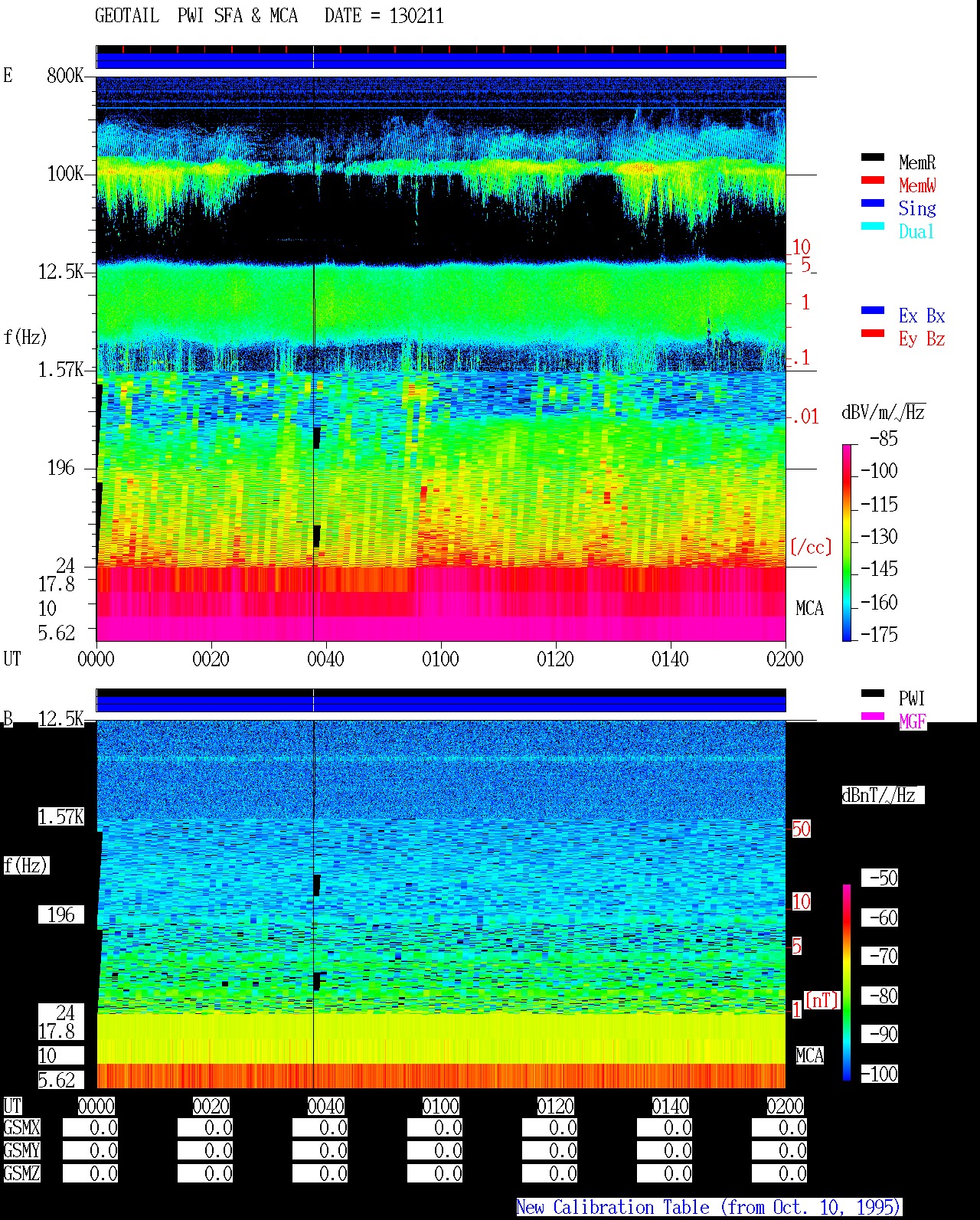Screen dimensions: 980x1220
Task: Click the red MemW legend swatch
Action: (x=873, y=181)
